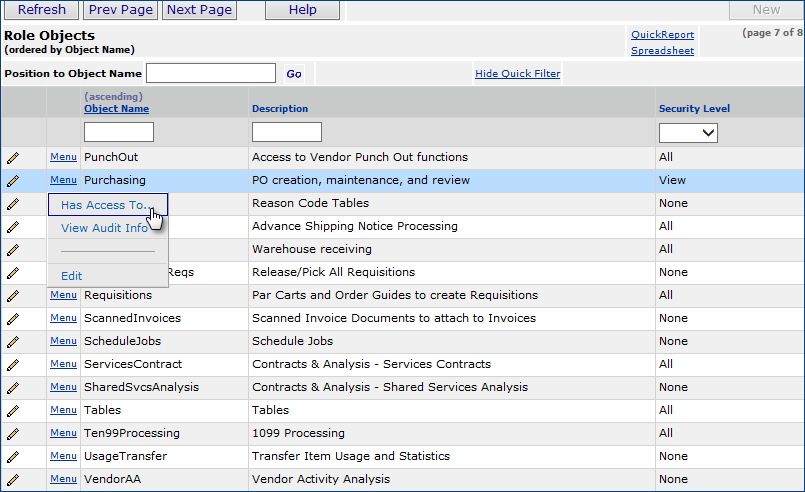
Task: Click the pencil icon for Ten99Processing row
Action: 13,434
